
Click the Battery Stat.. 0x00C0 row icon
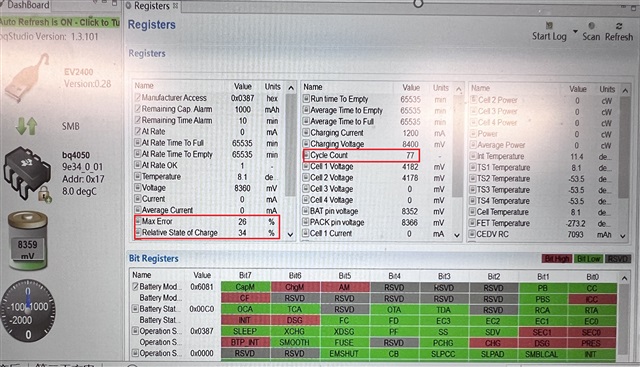pyautogui.click(x=135, y=309)
